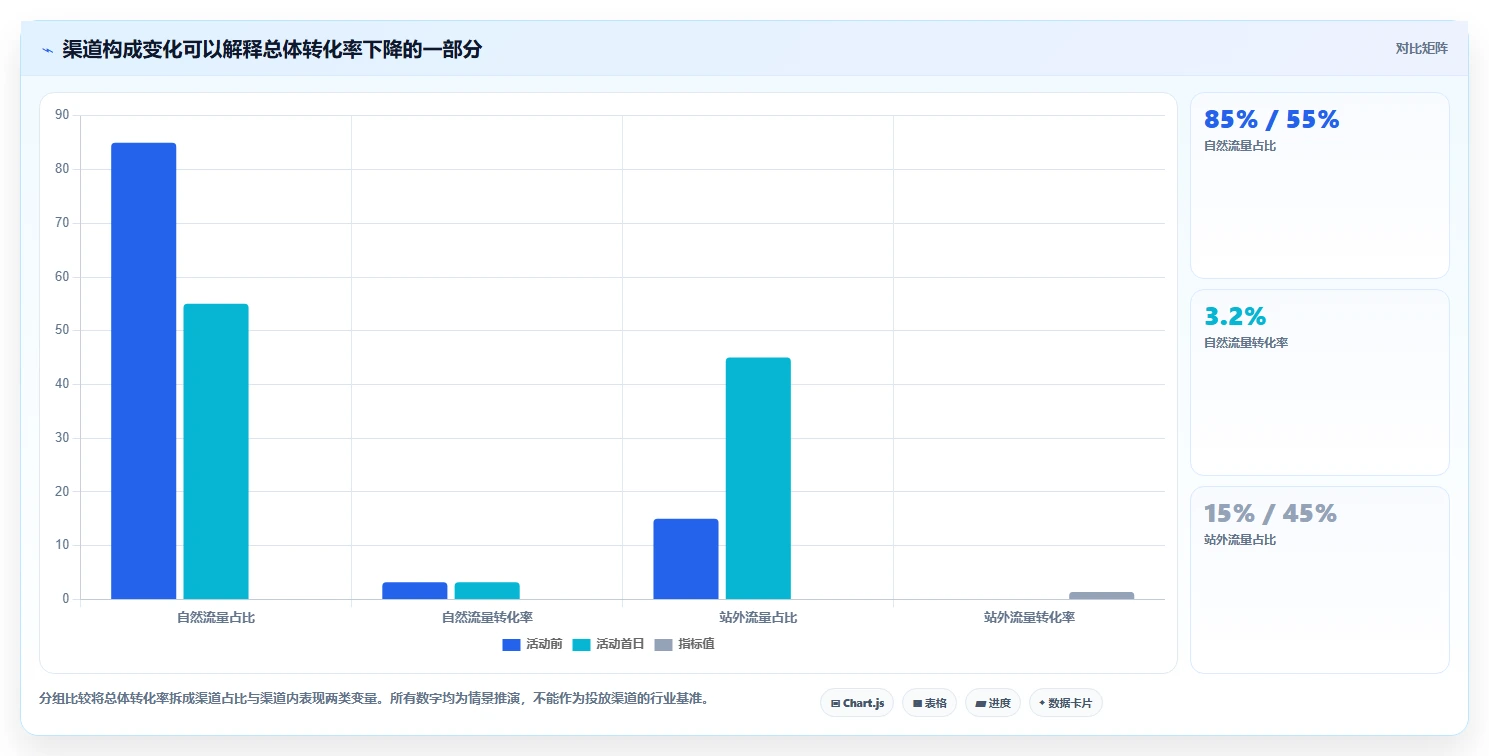This screenshot has width=1489, height=756.
Task: Click the 自然流量转化率 caption in the second card
Action: click(x=1246, y=343)
